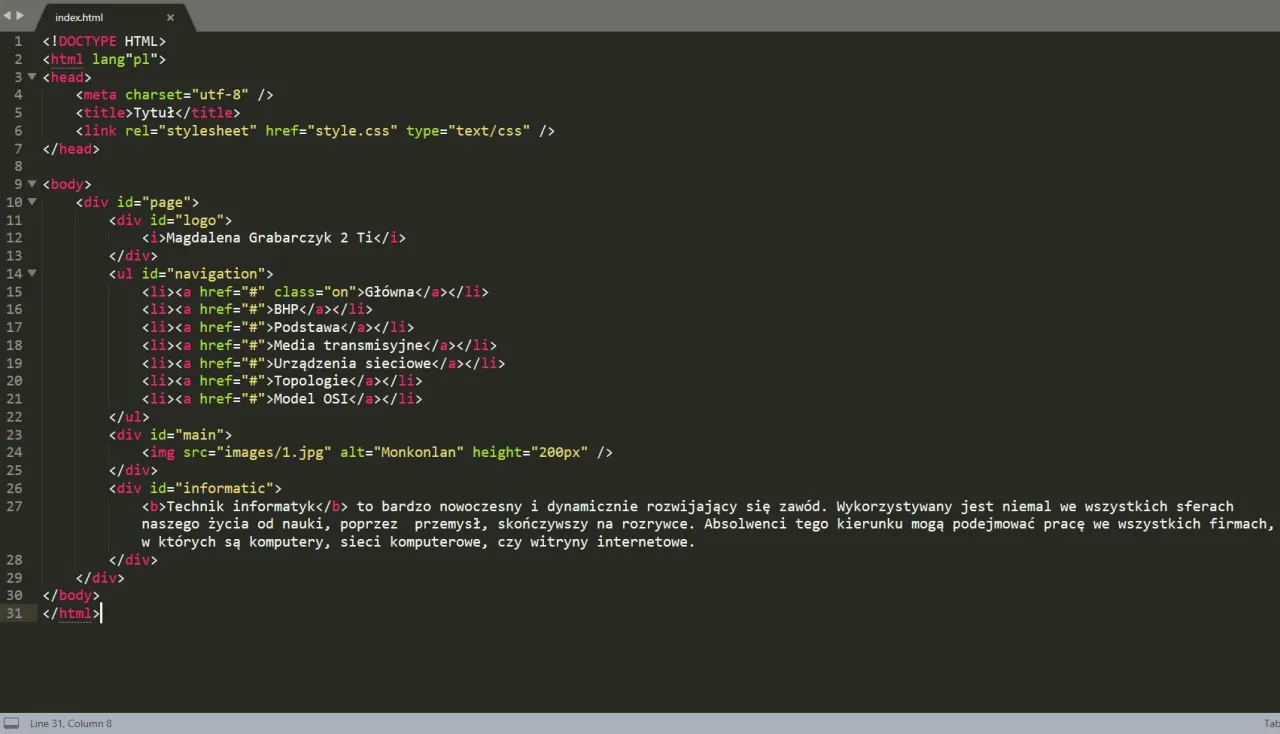Collapse the body tag fold arrow
The height and width of the screenshot is (734, 1280).
click(32, 184)
